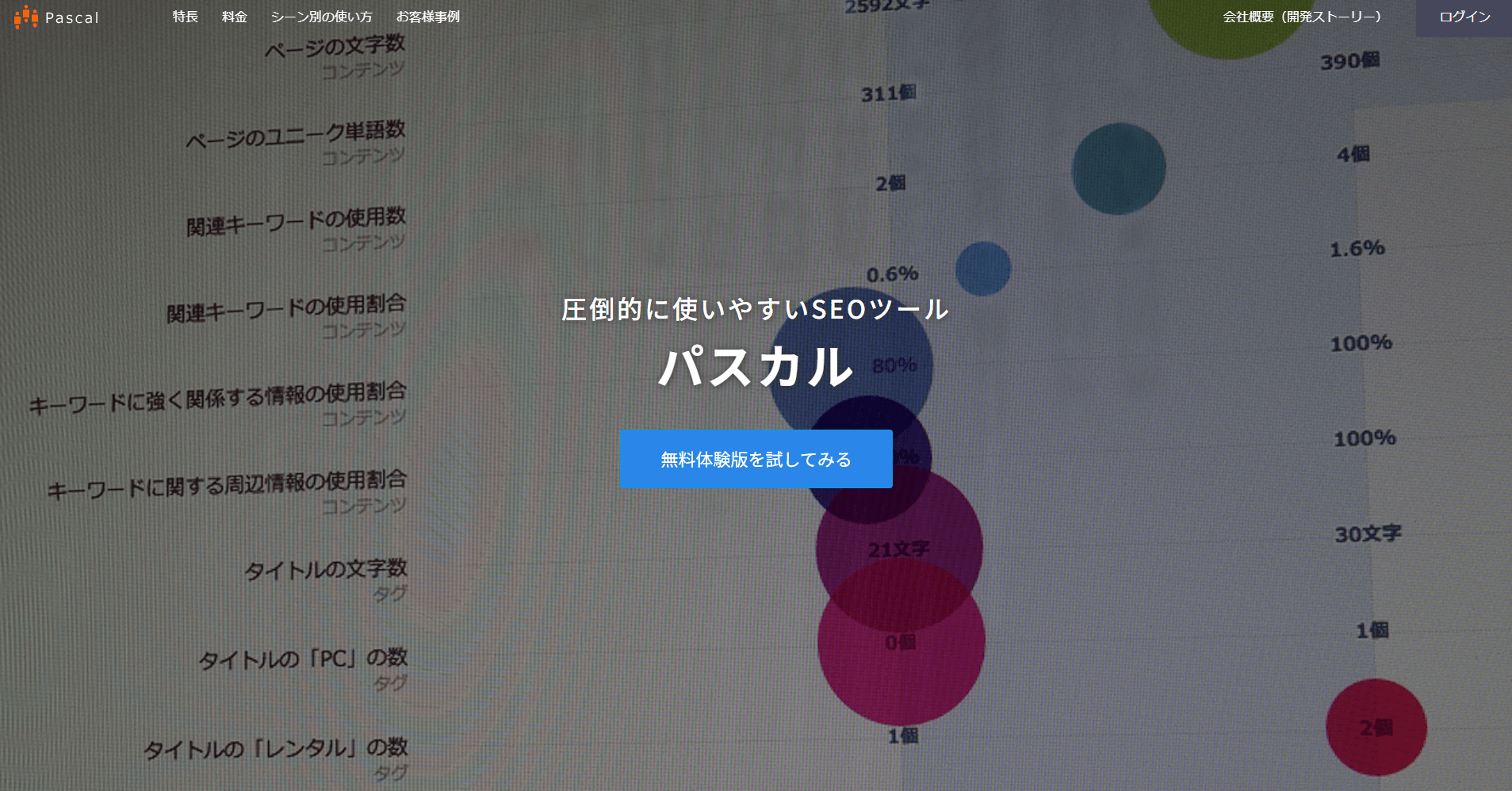Click the Pascal logo icon
The image size is (1512, 791).
[25, 17]
